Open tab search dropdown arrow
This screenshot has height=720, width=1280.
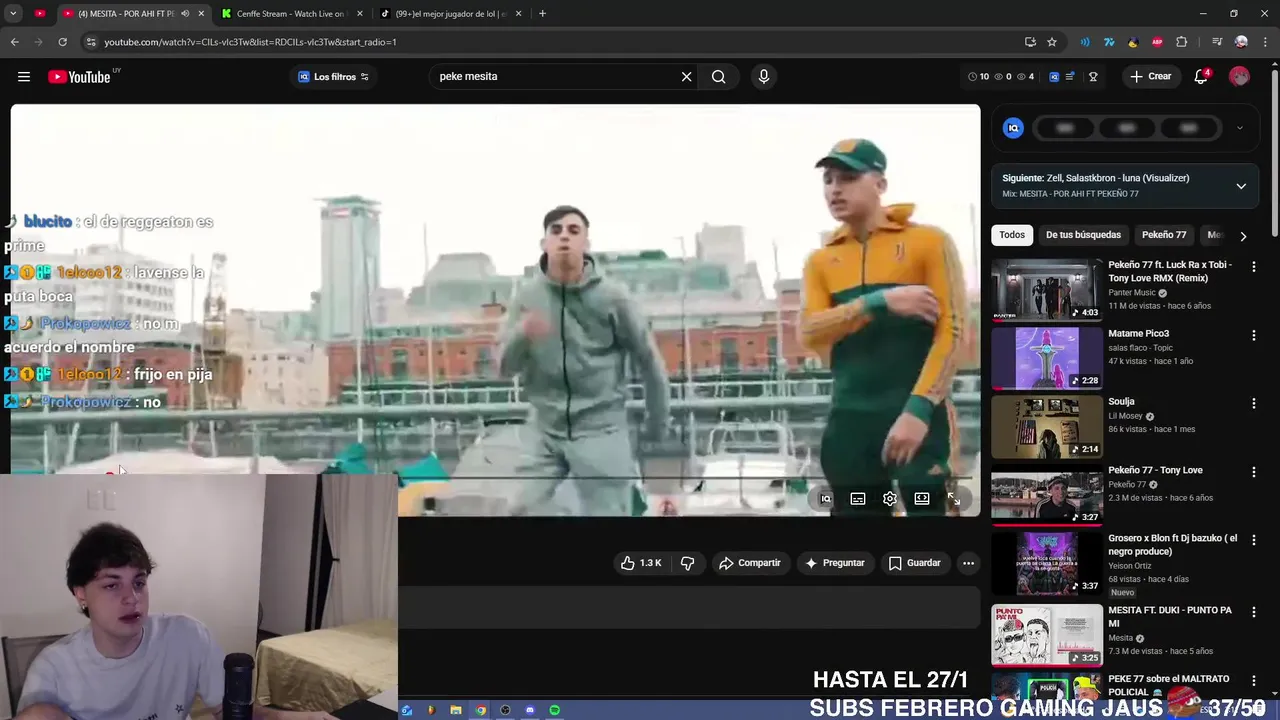pos(13,14)
